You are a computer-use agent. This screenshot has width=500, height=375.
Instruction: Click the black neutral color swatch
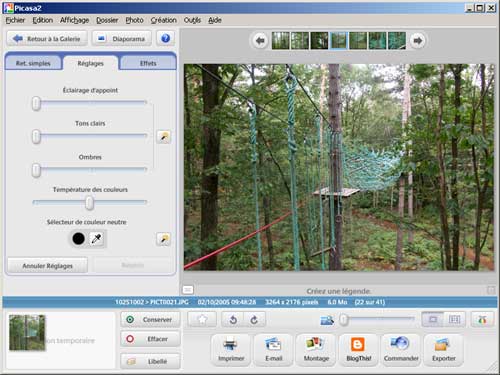click(x=78, y=239)
